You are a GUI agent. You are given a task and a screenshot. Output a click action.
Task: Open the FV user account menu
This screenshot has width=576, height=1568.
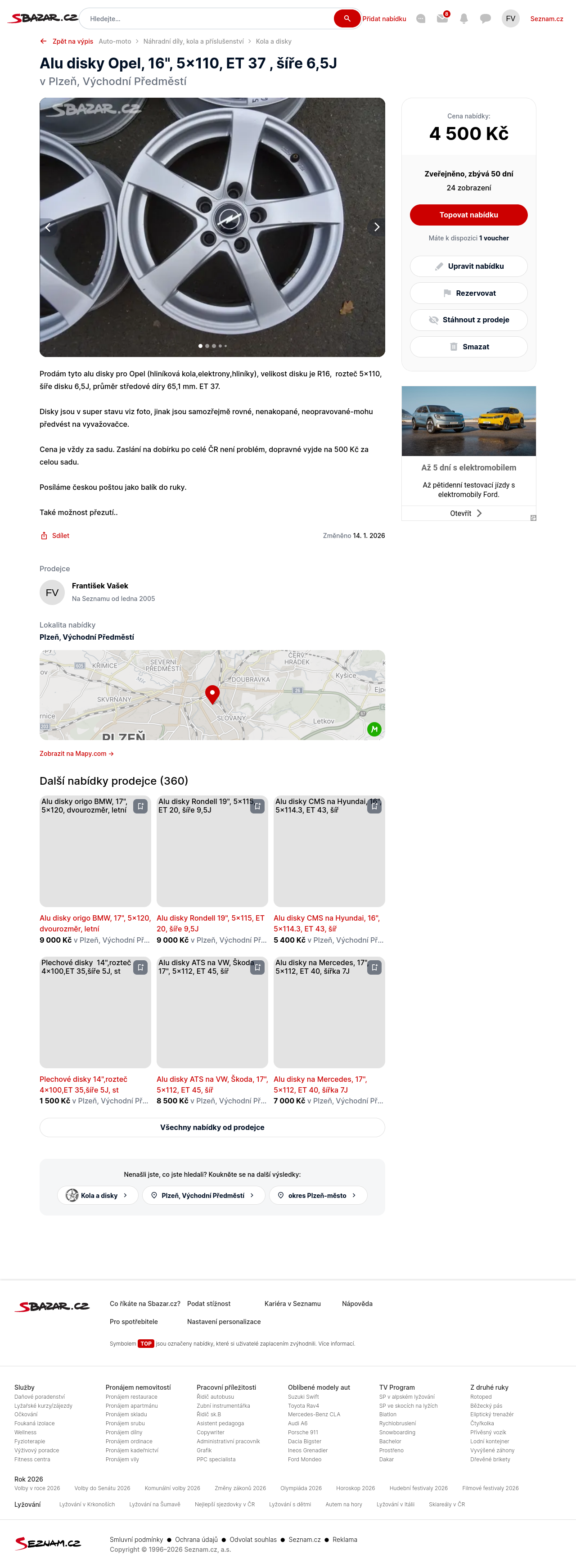coord(510,18)
